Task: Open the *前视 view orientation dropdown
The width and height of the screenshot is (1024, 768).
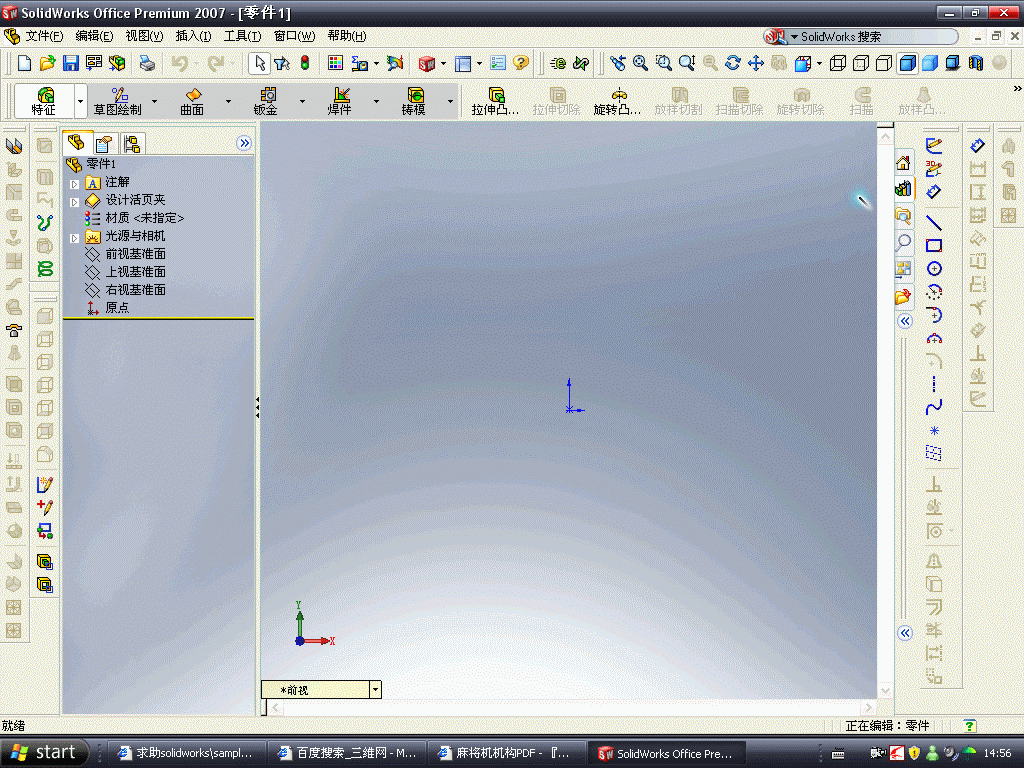Action: 376,690
